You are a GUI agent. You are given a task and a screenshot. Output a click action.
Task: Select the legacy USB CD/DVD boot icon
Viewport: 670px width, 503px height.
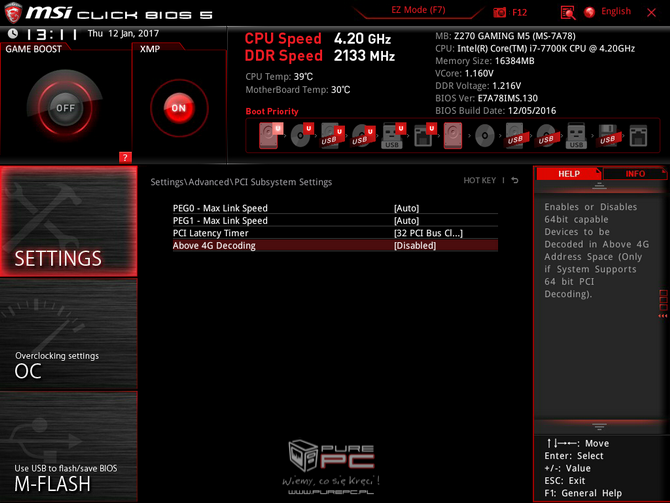(x=546, y=136)
